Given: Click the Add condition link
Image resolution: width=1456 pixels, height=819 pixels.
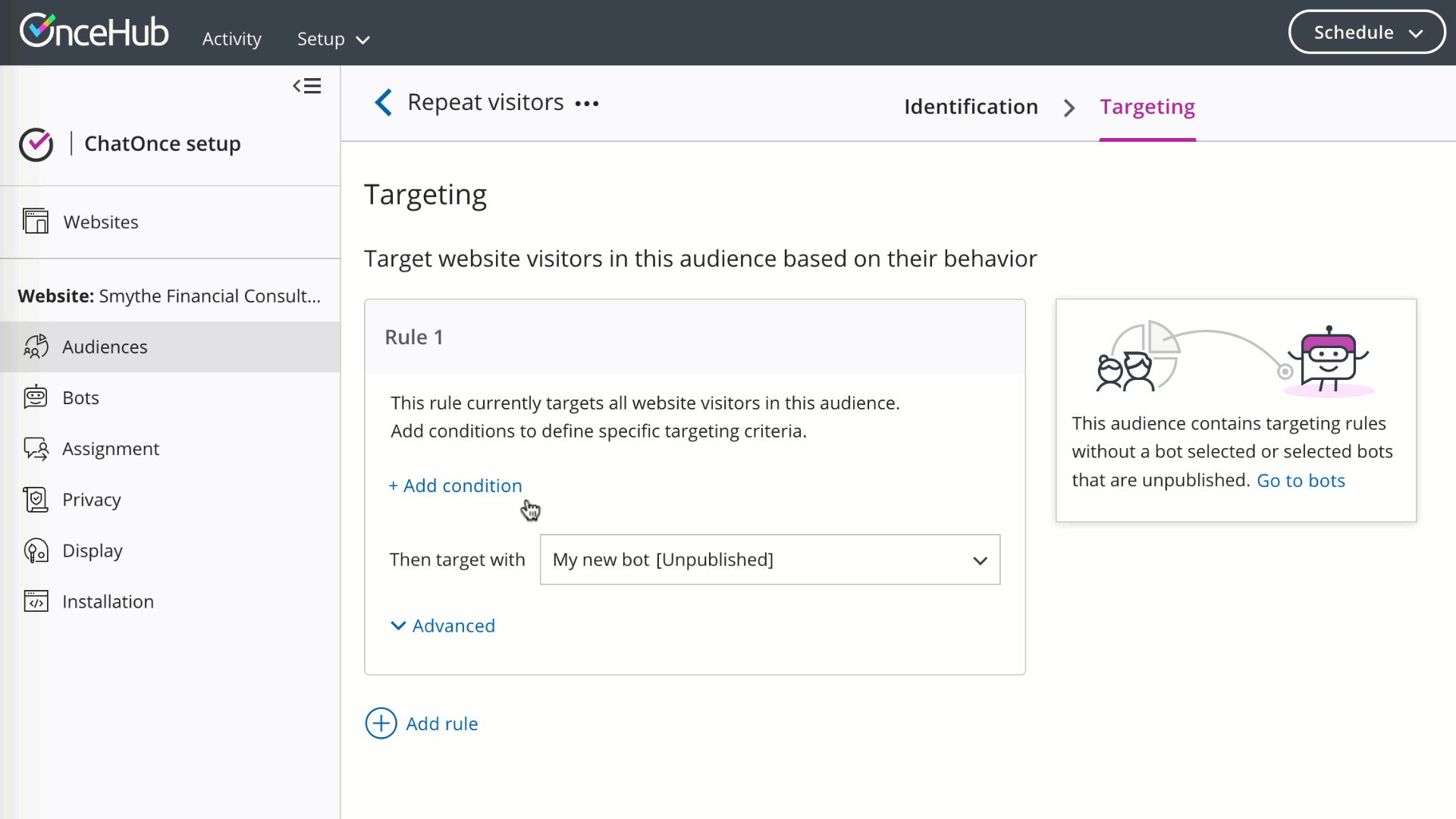Looking at the screenshot, I should 455,485.
